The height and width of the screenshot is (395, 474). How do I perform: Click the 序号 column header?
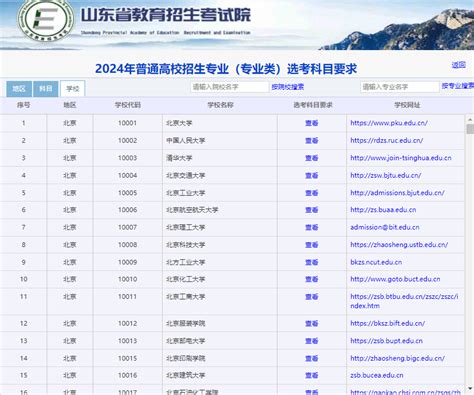(x=23, y=105)
